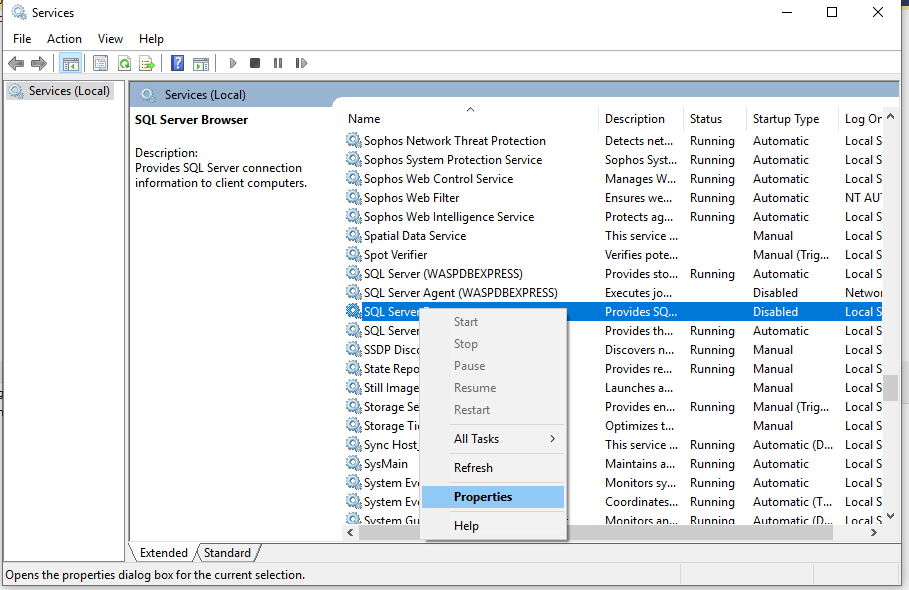The height and width of the screenshot is (590, 909).
Task: Open the Help menu in menu bar
Action: pos(151,39)
